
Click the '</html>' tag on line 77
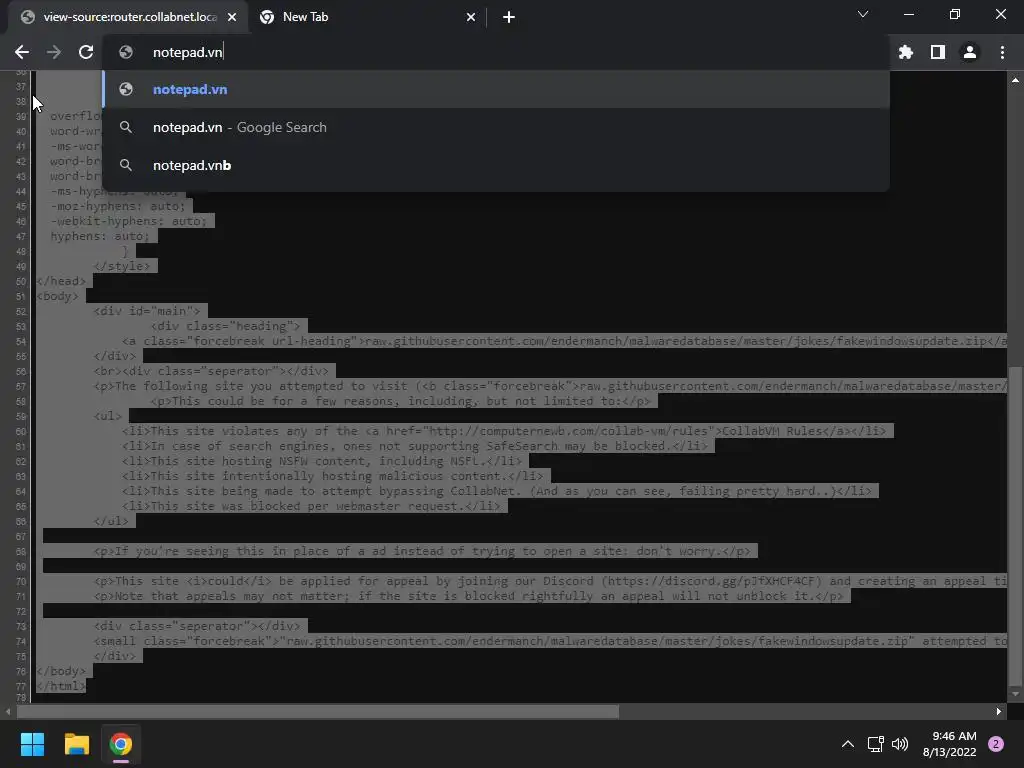(61, 686)
